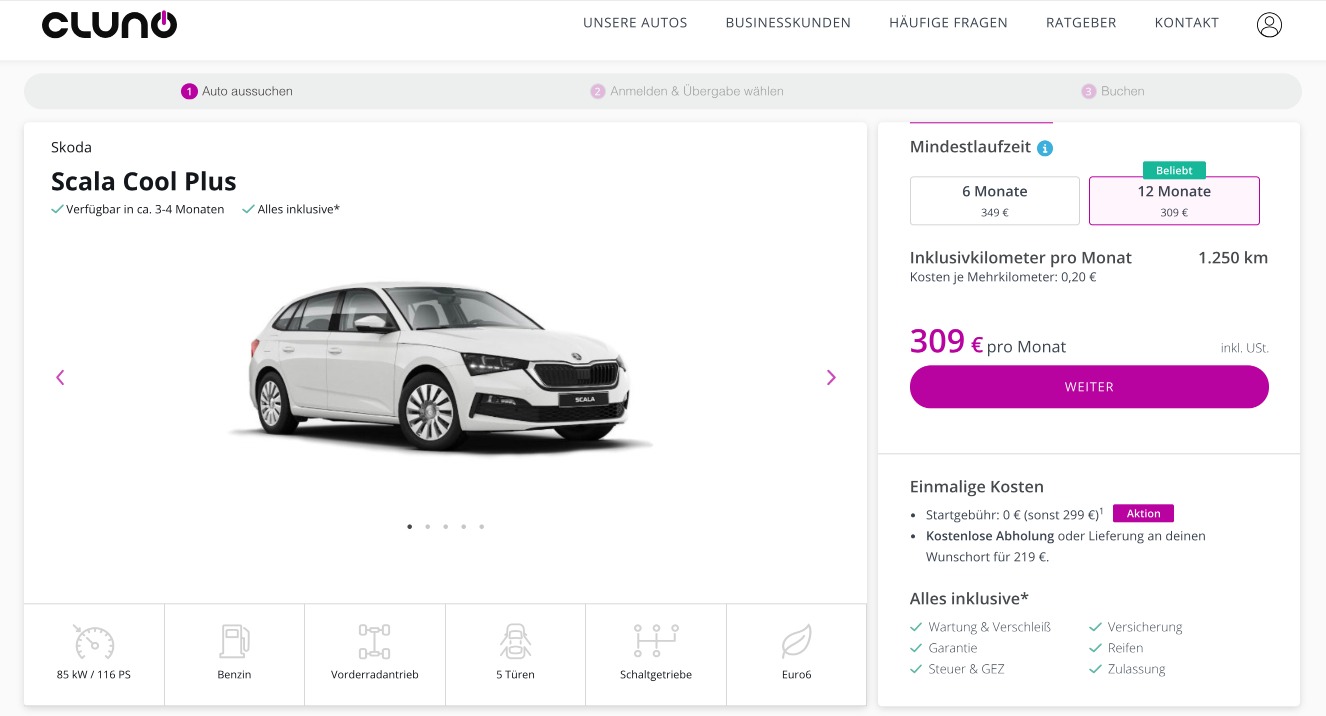Click the Schaltgetriebe gearshift icon
Viewport: 1326px width, 716px height.
click(x=656, y=641)
